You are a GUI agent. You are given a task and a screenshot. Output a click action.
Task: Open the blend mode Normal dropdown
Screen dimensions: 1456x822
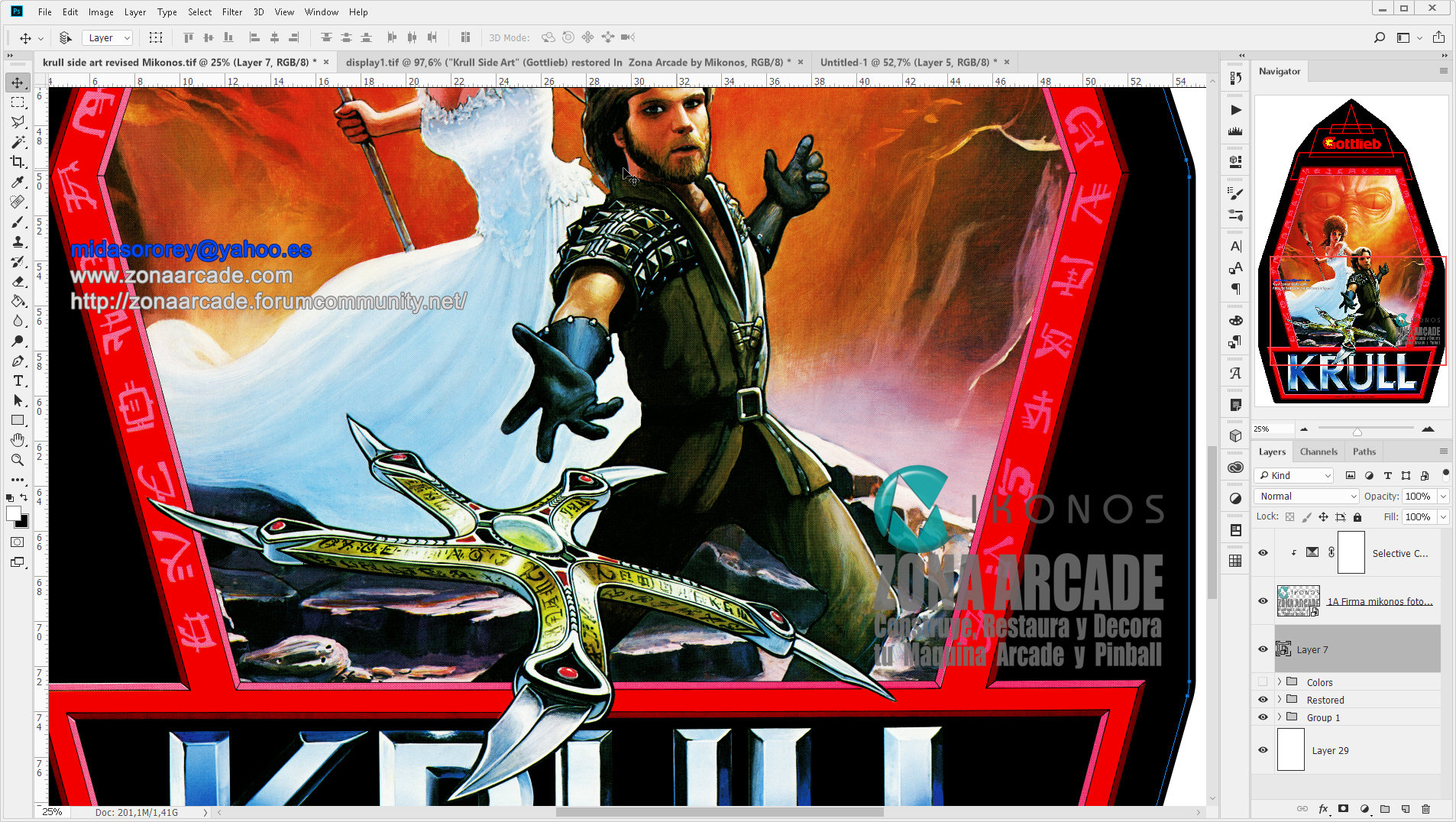[1307, 497]
